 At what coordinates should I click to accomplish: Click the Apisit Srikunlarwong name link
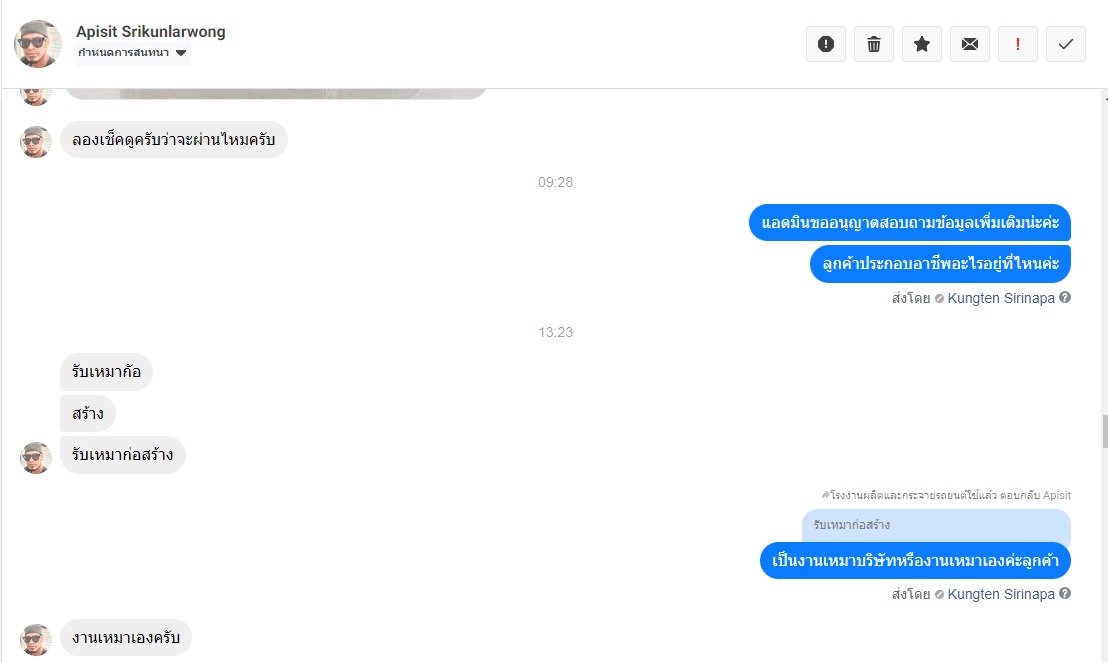151,32
